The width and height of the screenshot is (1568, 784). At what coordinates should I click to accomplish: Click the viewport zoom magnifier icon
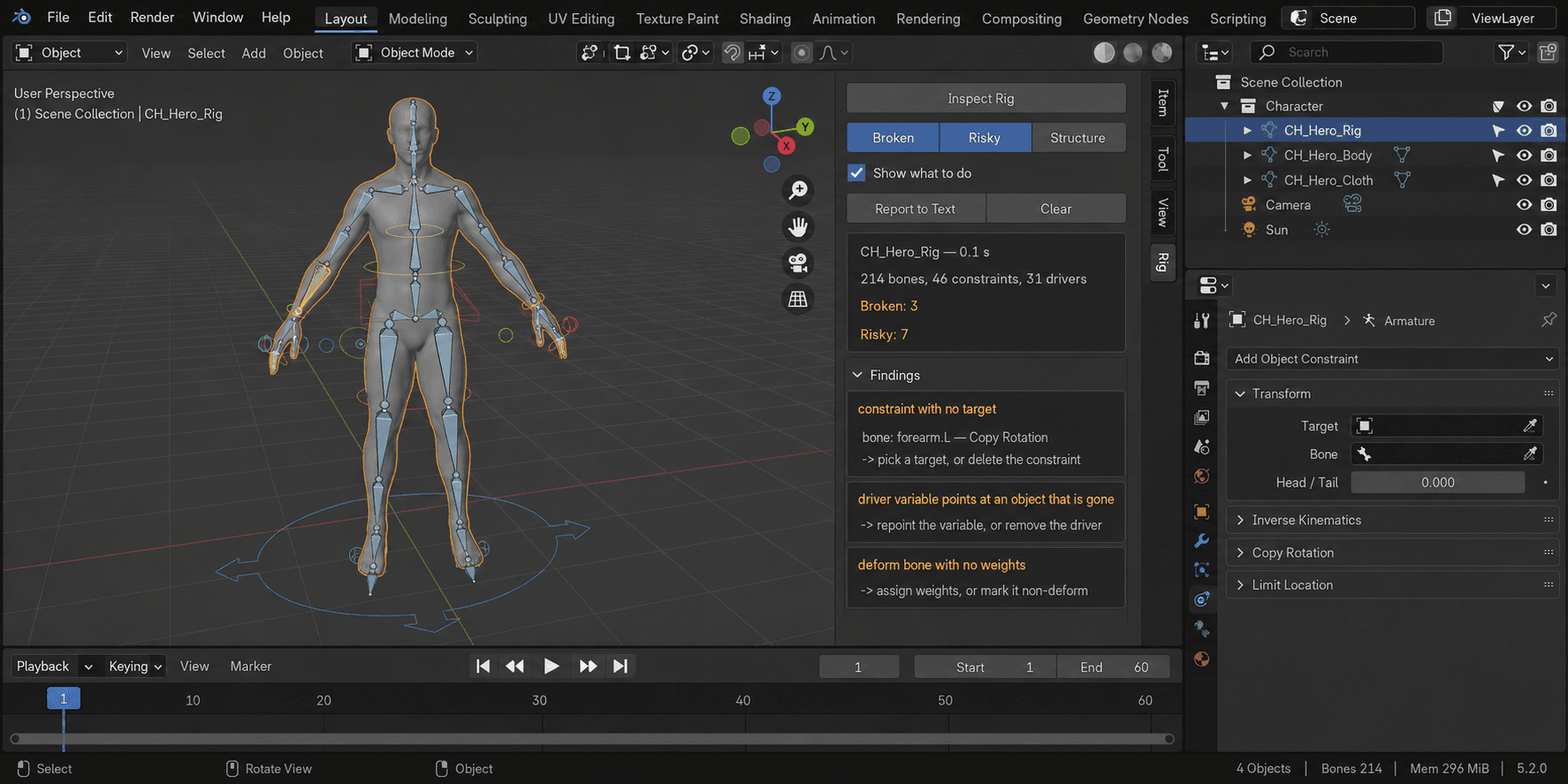(x=798, y=190)
